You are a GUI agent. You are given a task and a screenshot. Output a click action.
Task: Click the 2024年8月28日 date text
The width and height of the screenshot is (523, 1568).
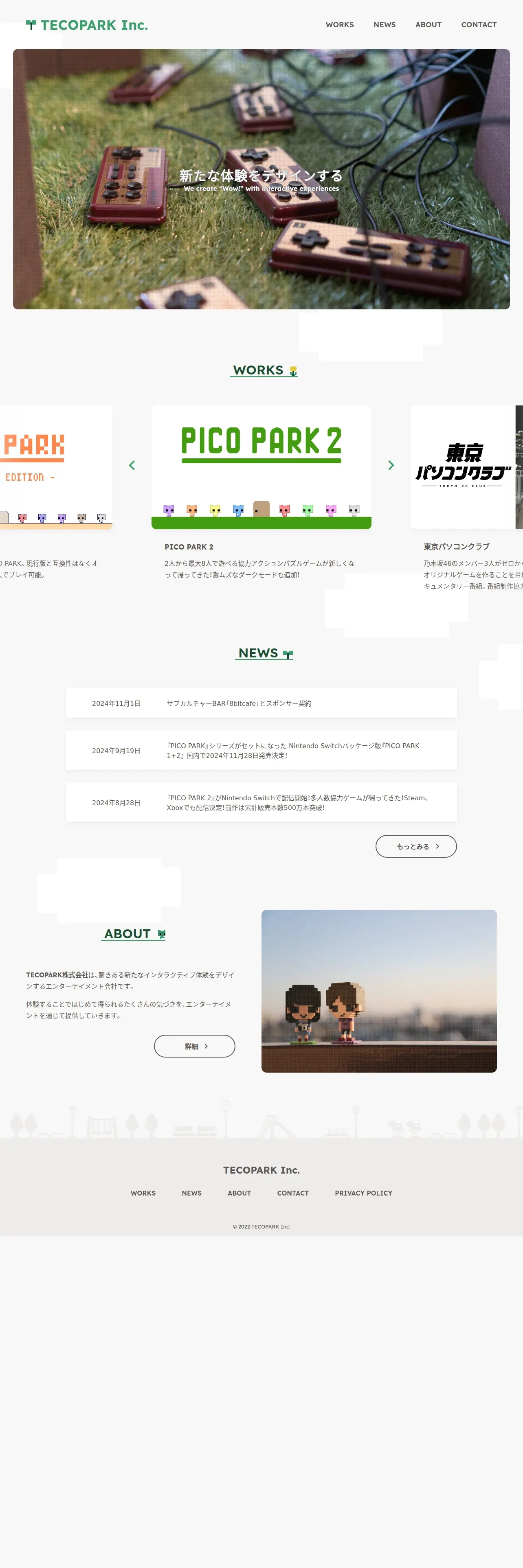[x=116, y=803]
